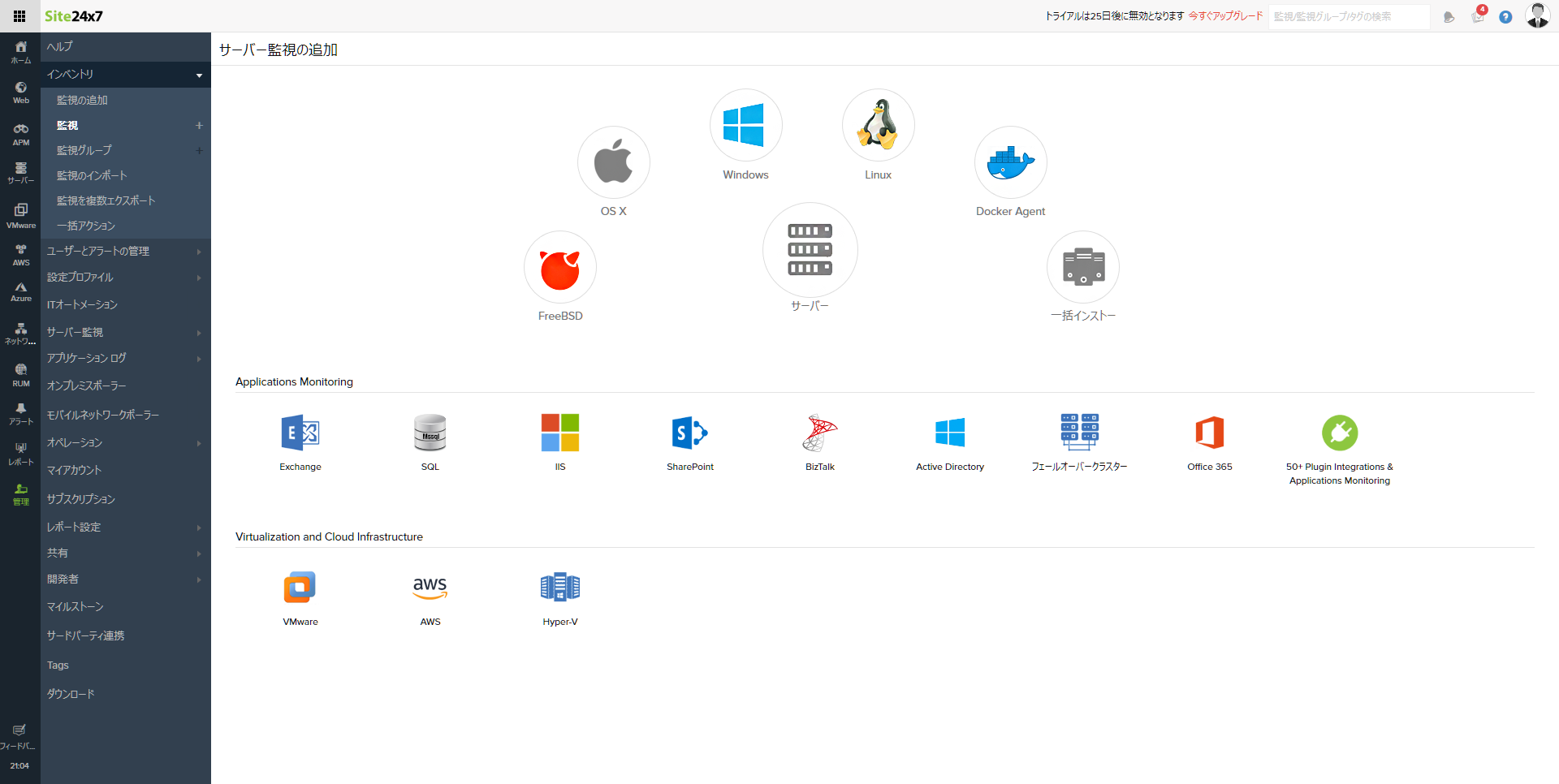Choose the OS X apple icon

click(613, 162)
